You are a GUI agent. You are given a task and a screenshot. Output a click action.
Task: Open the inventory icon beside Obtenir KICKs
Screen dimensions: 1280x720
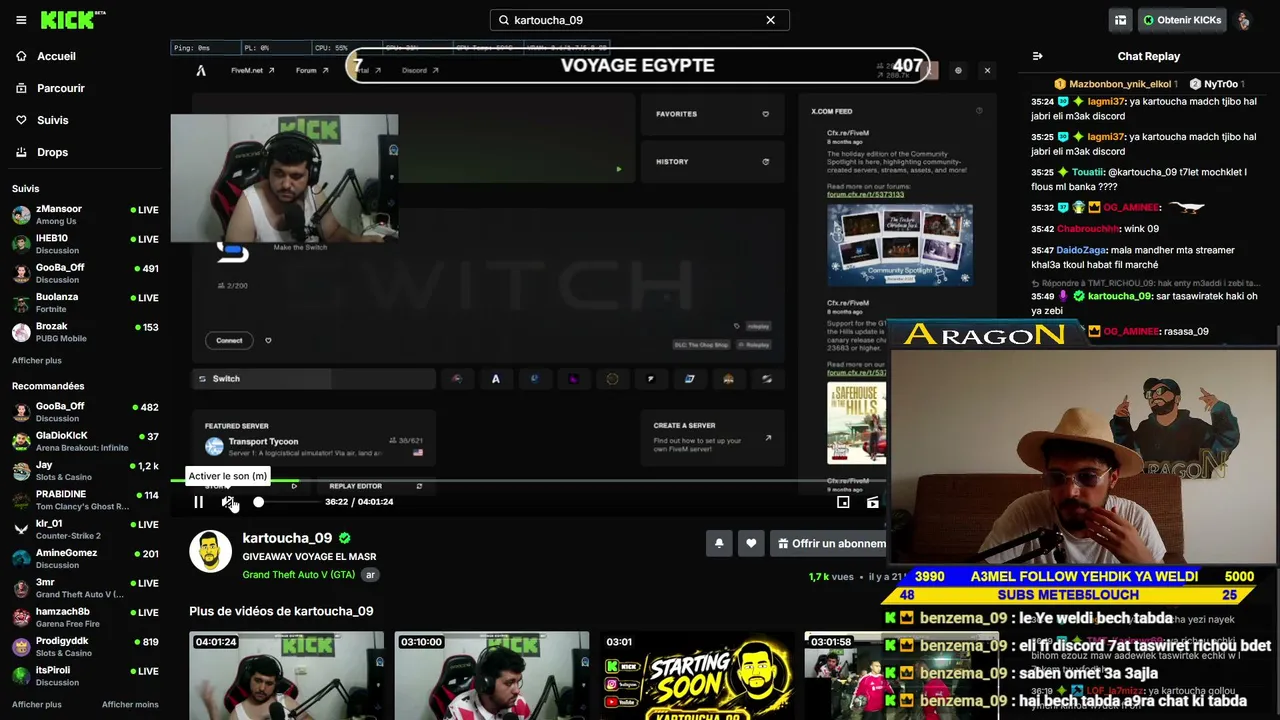[1121, 20]
